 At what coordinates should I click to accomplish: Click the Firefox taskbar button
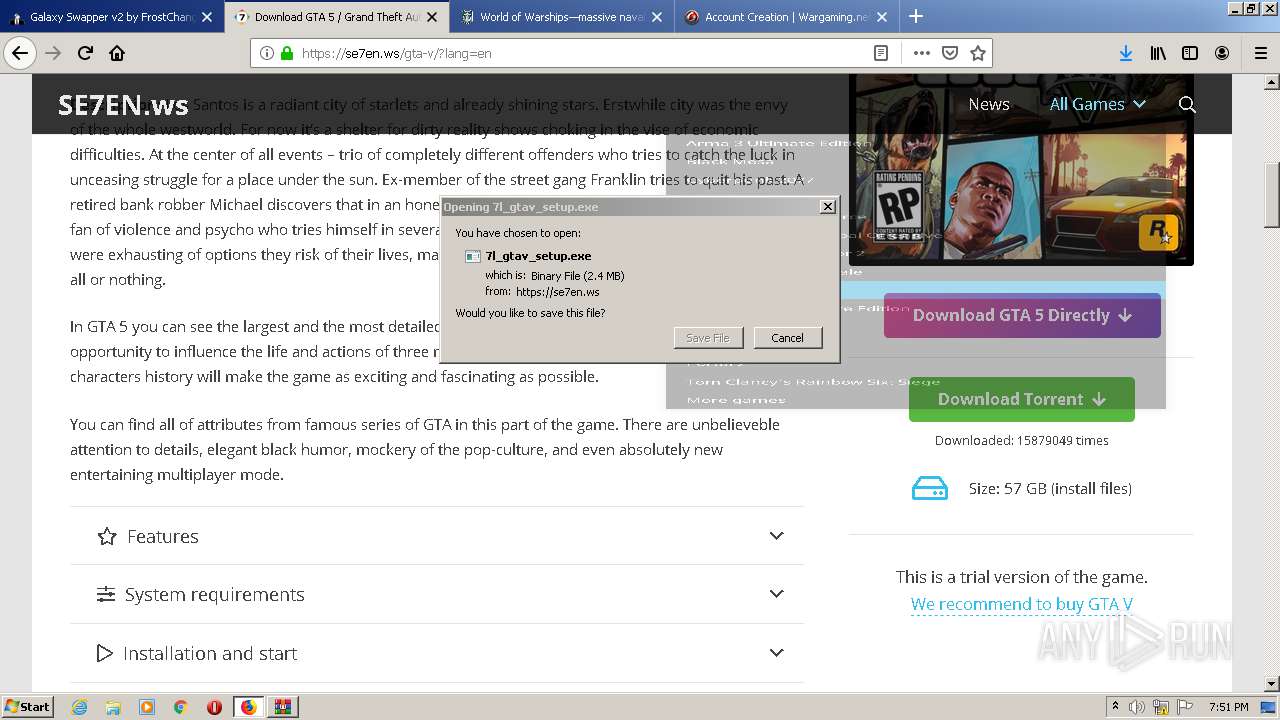[x=248, y=707]
